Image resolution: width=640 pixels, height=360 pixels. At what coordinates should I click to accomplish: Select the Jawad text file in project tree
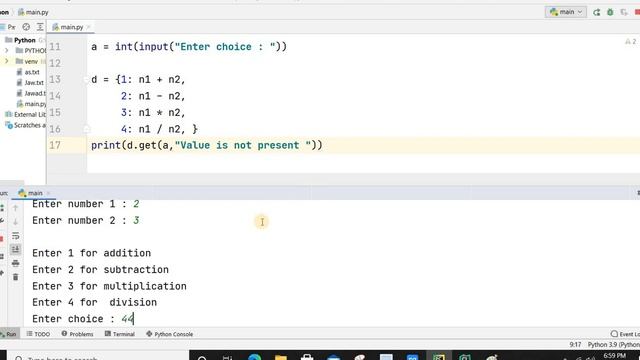31,93
